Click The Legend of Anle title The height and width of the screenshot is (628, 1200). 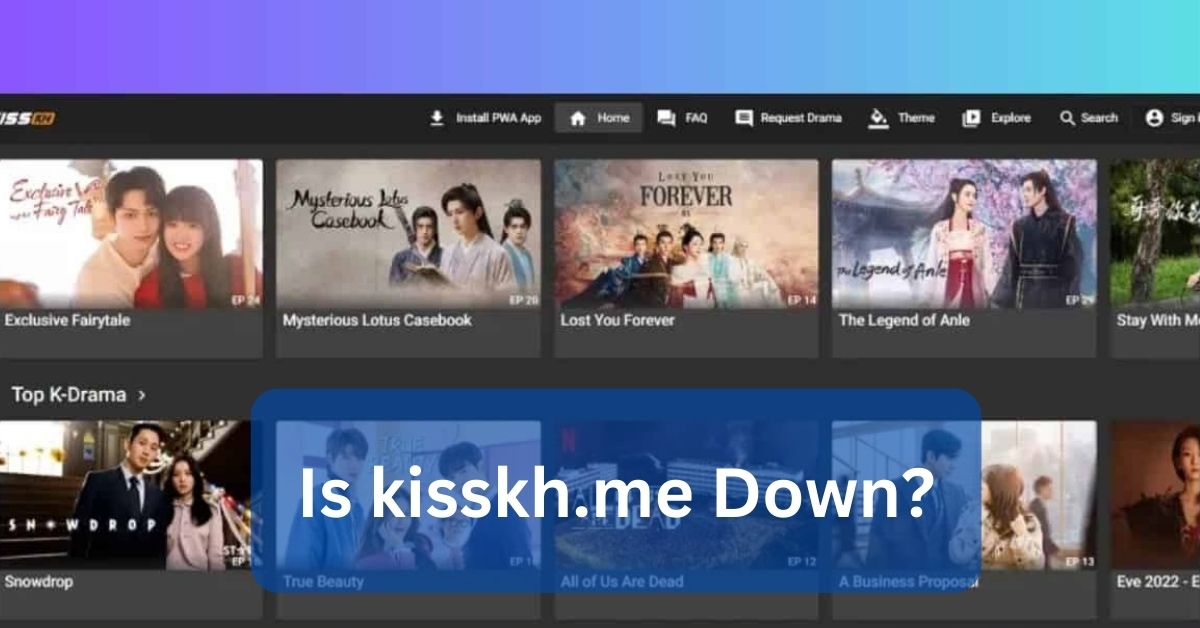pos(904,321)
